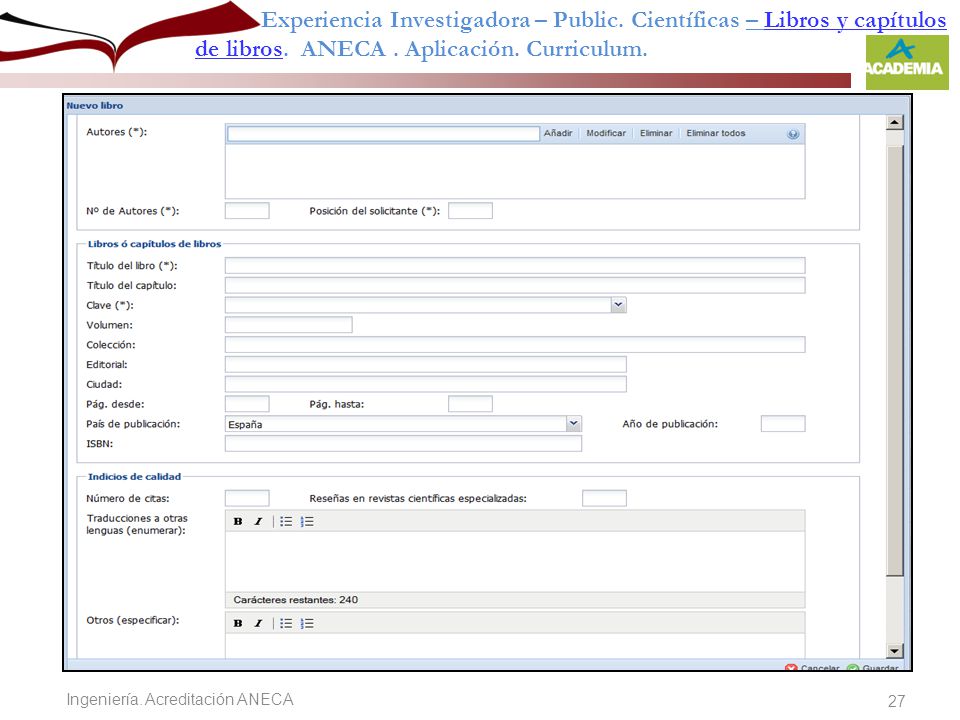Screen dimensions: 960x720
Task: Toggle bold in Otros (especificar) editor
Action: (x=238, y=623)
